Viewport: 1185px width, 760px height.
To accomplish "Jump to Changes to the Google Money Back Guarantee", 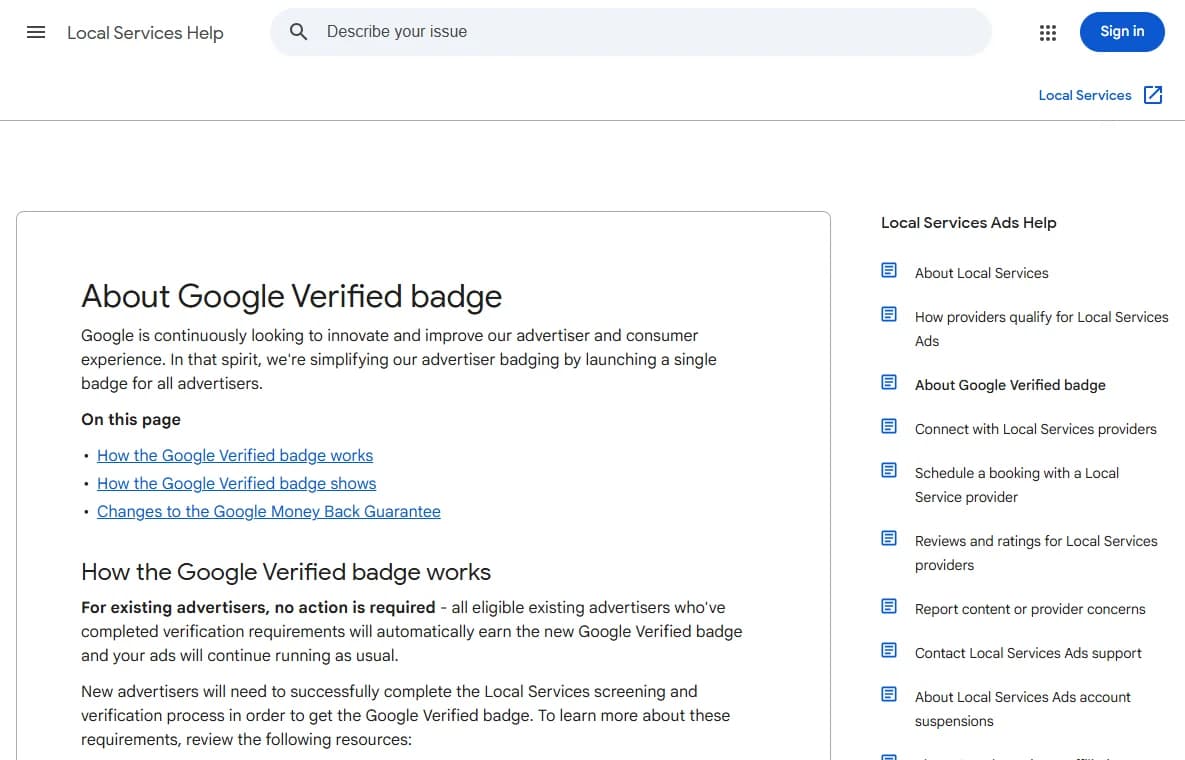I will coord(268,511).
